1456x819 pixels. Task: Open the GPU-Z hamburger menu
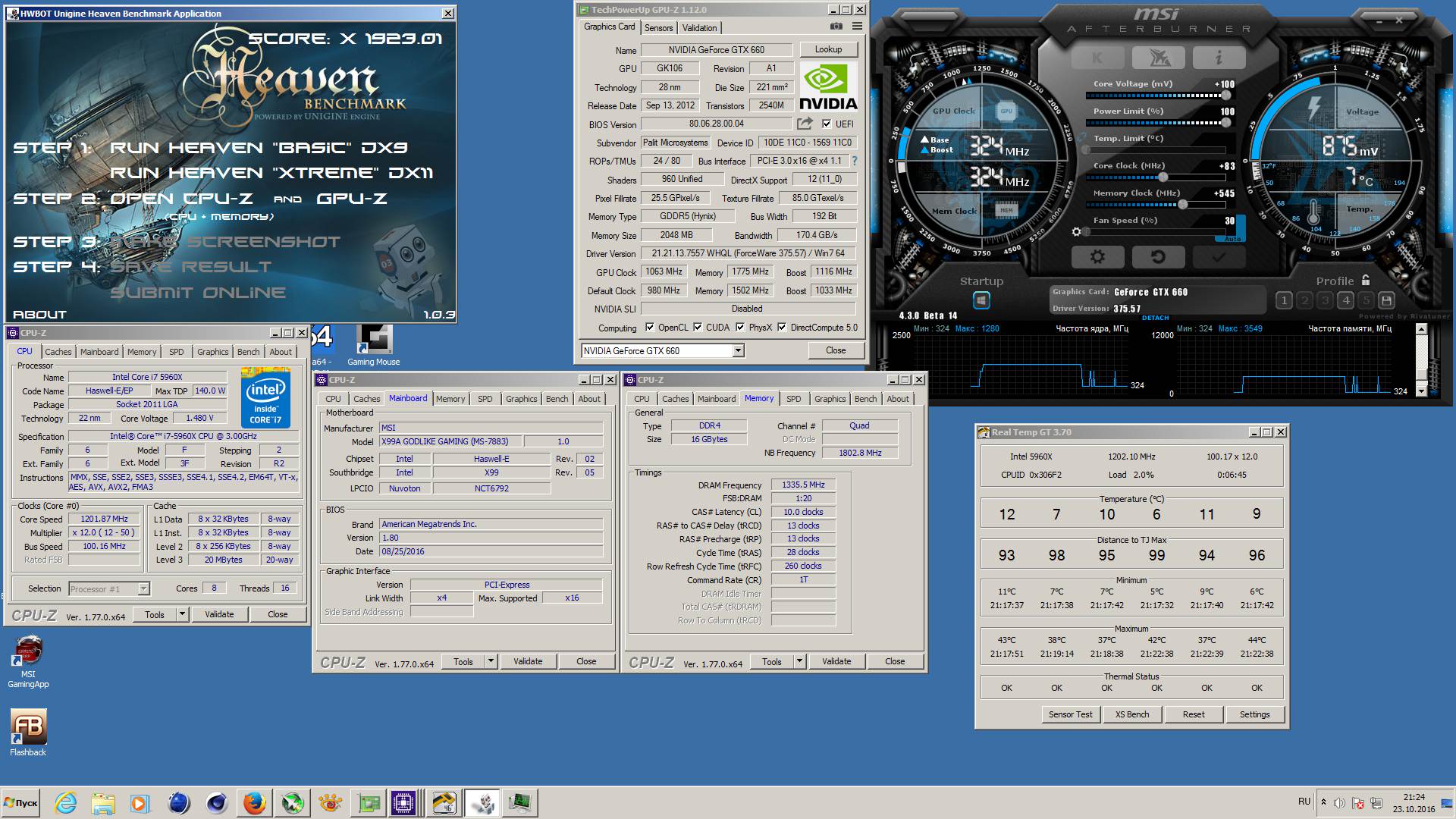pos(857,27)
